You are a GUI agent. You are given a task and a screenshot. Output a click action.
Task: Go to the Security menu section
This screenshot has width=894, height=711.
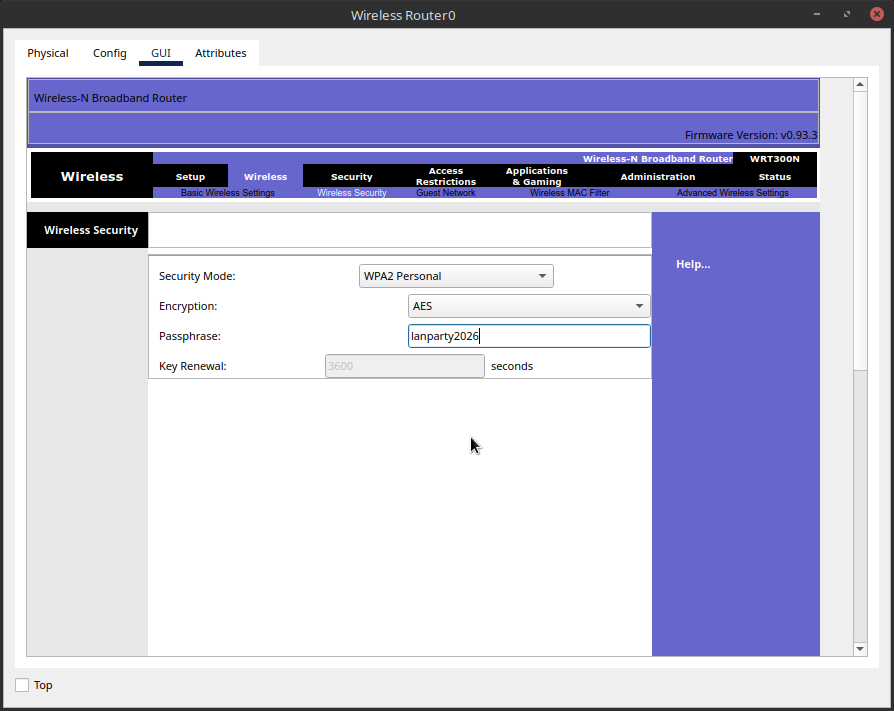coord(352,177)
